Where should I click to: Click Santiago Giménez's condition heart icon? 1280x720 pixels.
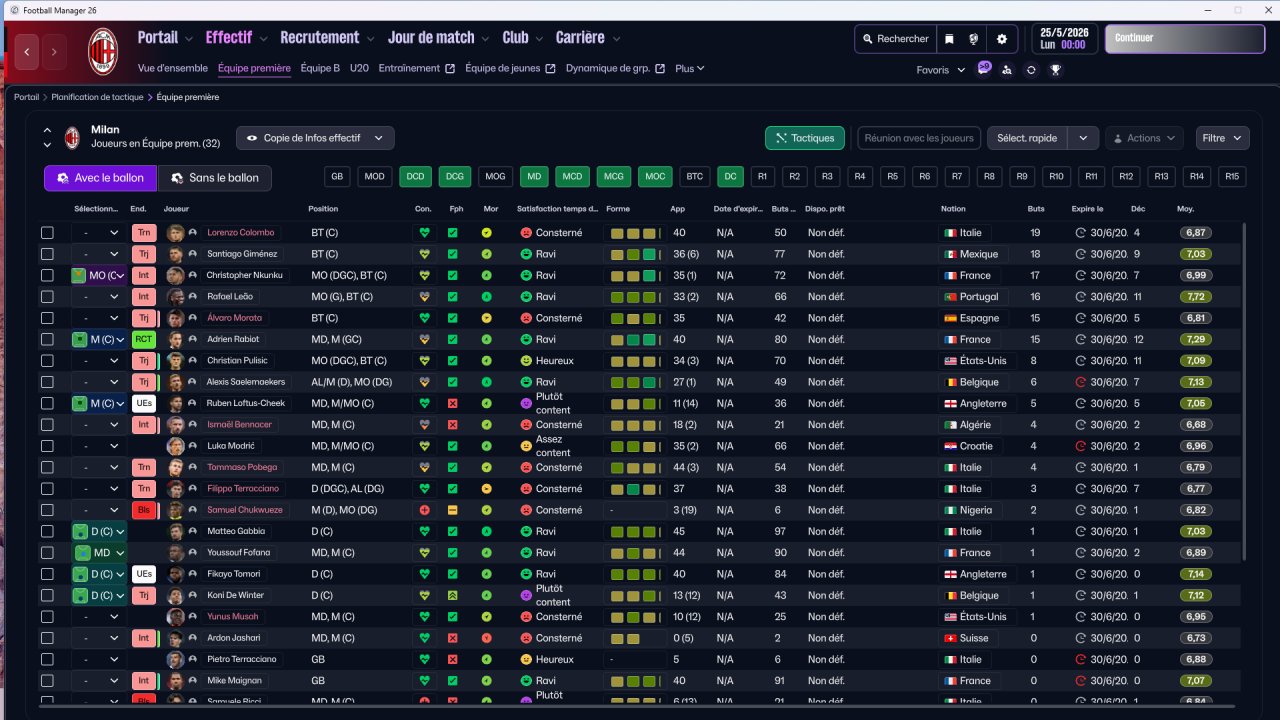click(425, 254)
